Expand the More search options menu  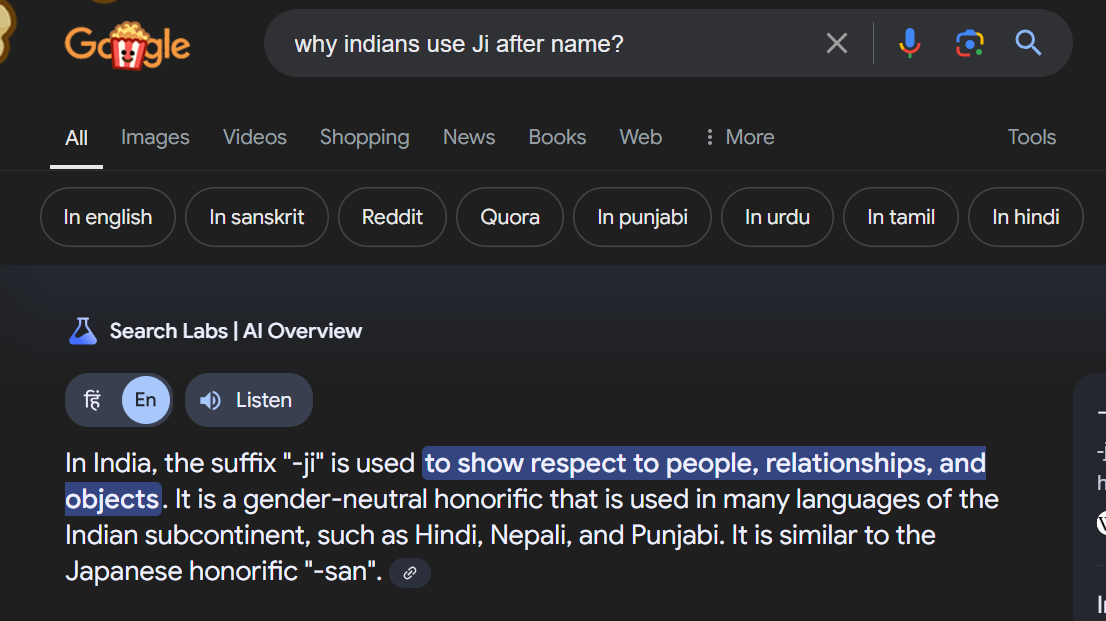pos(739,137)
